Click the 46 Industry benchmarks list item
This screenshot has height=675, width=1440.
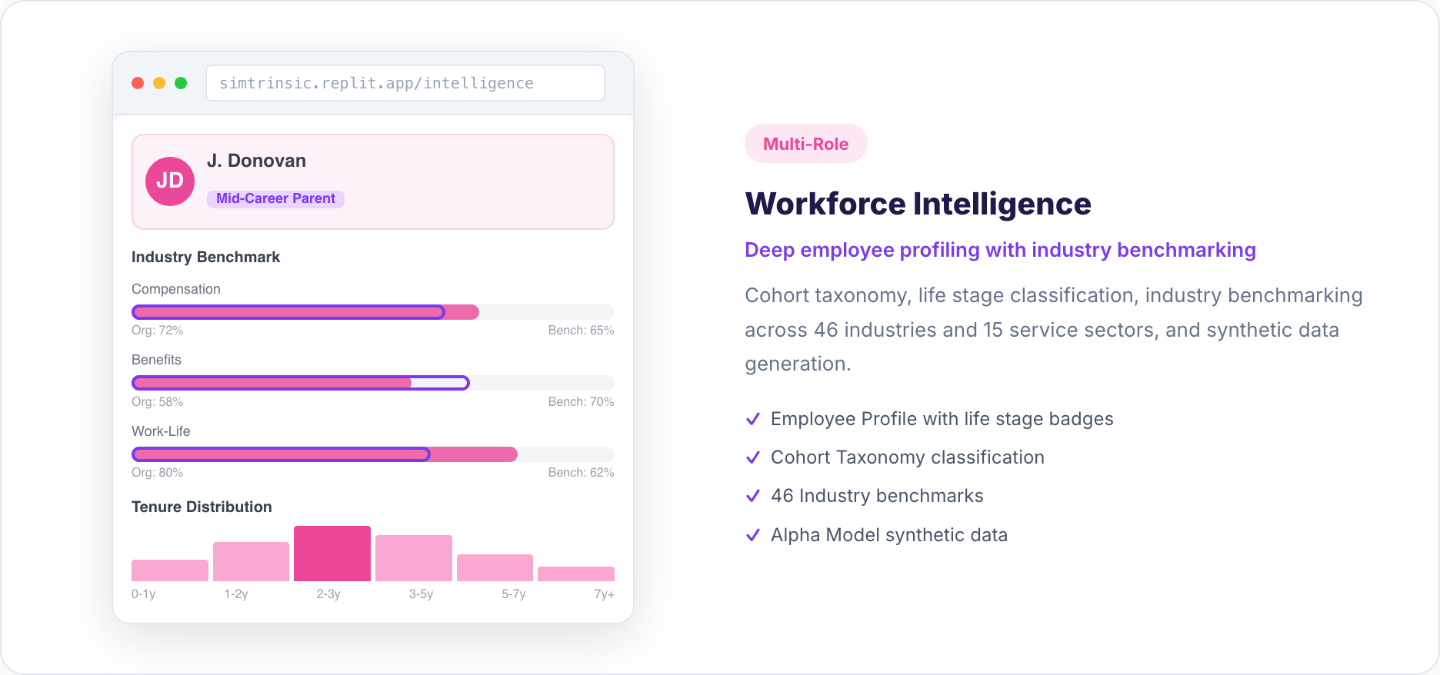pos(876,496)
